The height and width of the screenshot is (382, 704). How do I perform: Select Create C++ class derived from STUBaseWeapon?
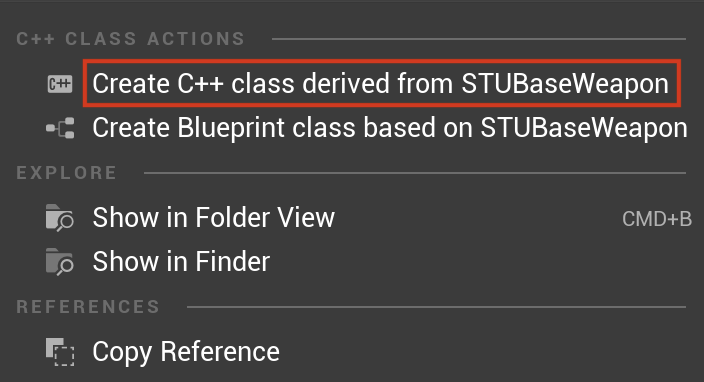pos(381,83)
